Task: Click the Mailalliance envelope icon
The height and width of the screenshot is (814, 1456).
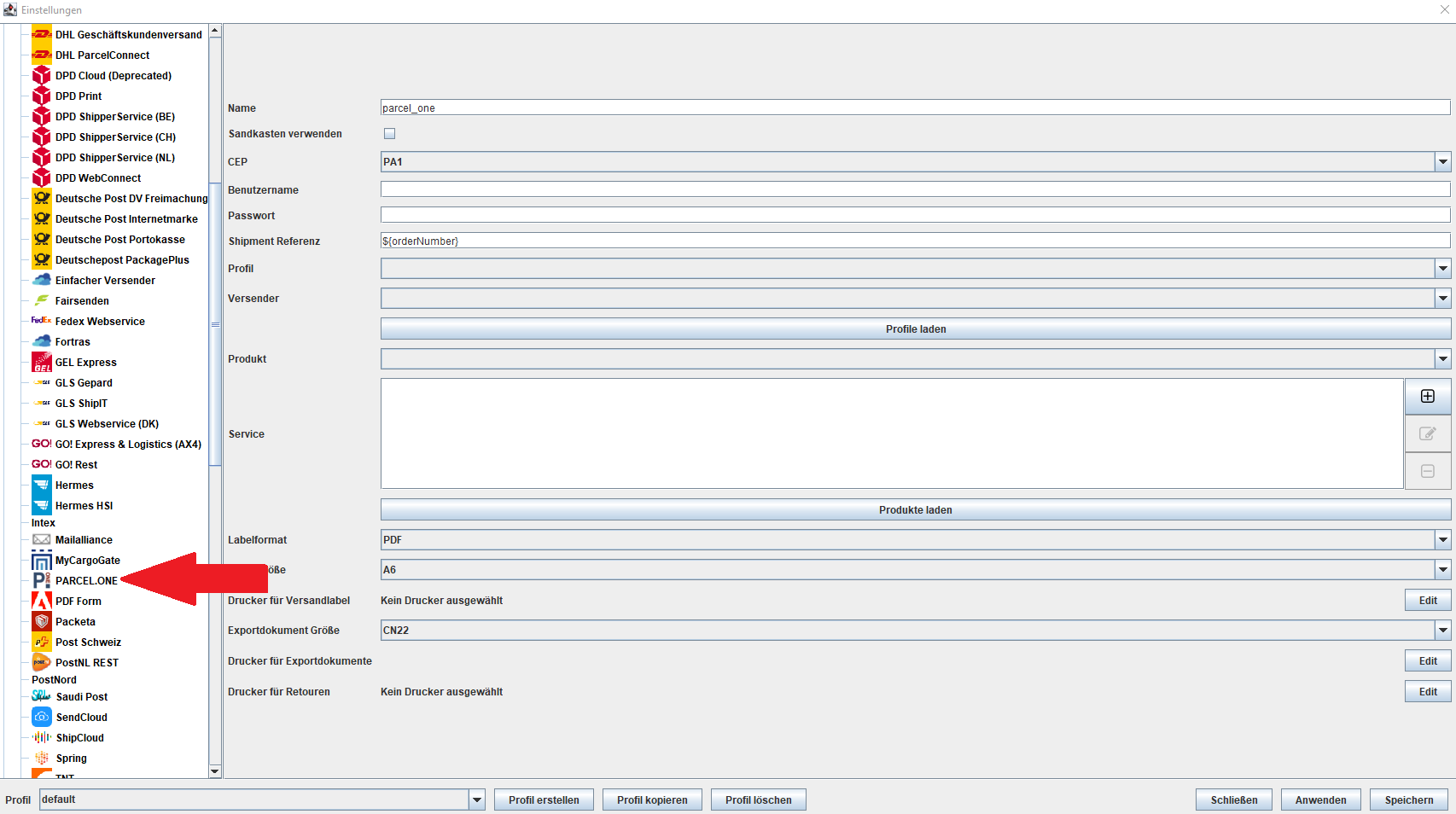Action: [x=42, y=539]
